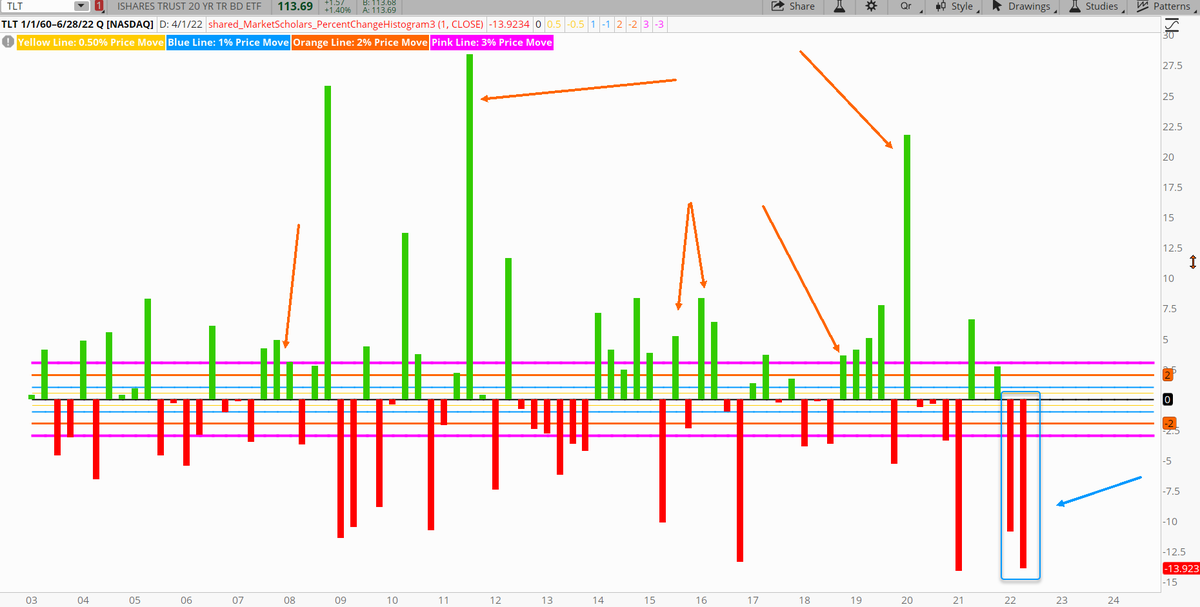Click ISHARES TRUST 20 YR TR BD ETF description
Screen dimensions: 1200x607
point(188,6)
